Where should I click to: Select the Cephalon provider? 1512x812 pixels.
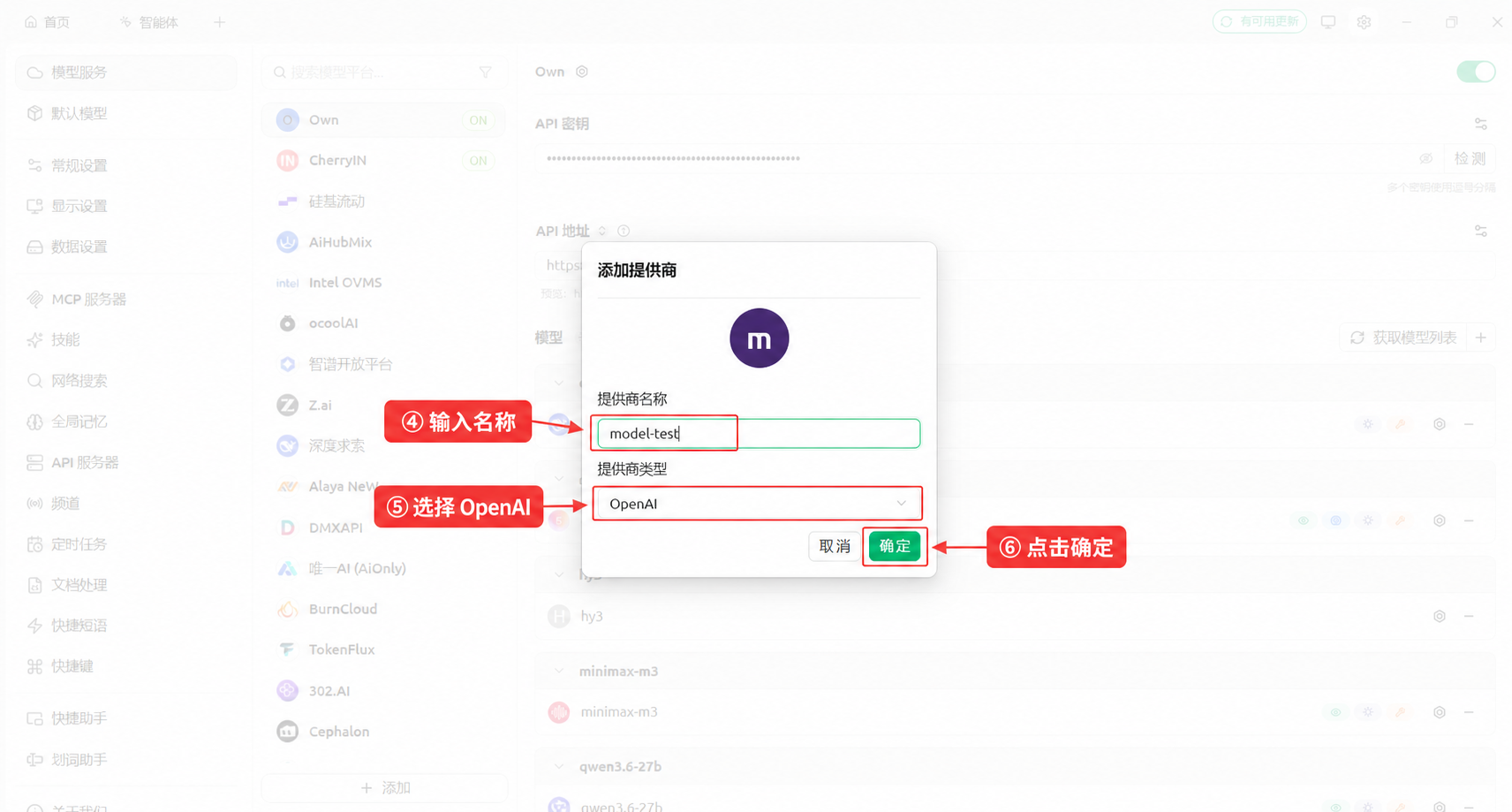coord(384,732)
